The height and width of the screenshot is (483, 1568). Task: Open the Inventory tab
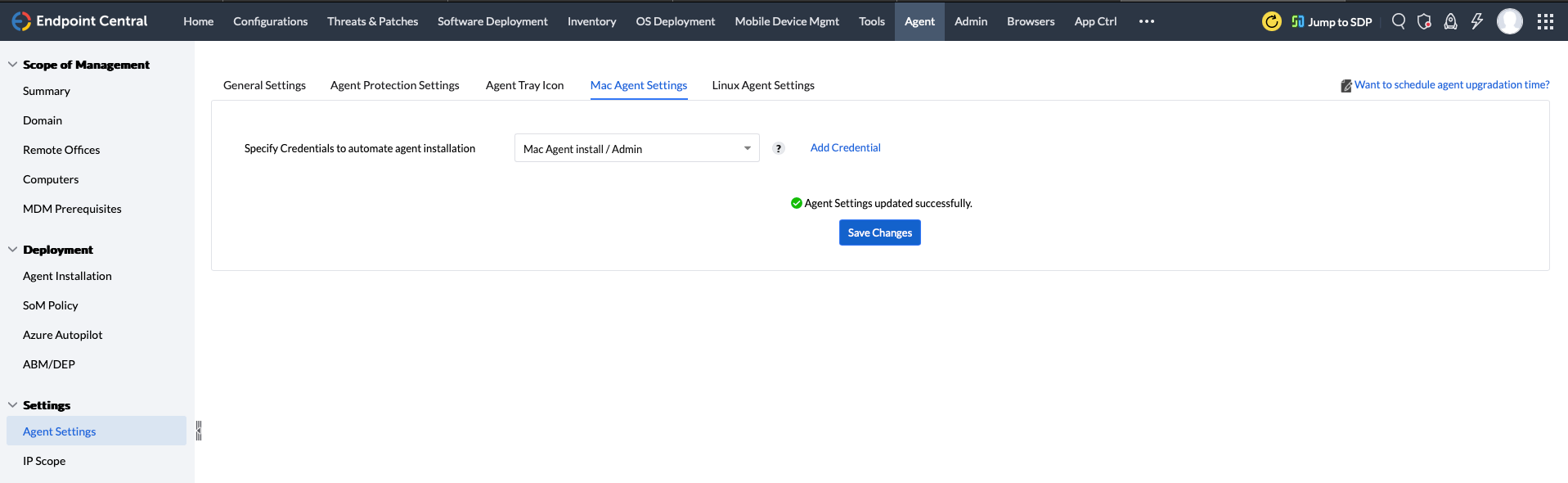pyautogui.click(x=592, y=21)
